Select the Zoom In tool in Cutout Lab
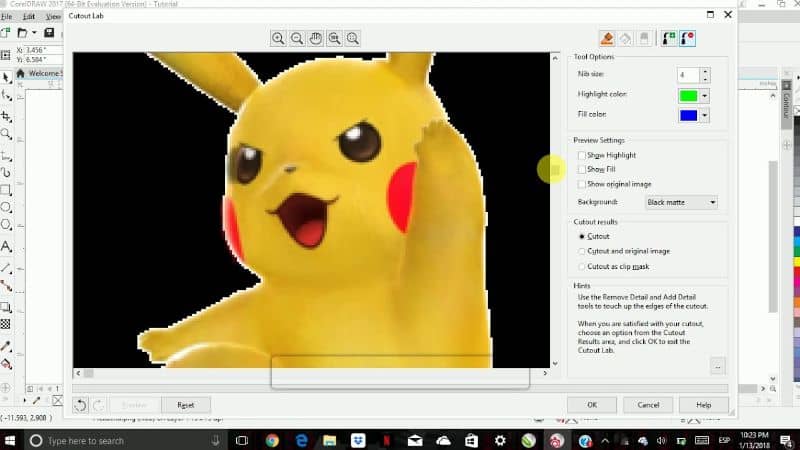 278,38
